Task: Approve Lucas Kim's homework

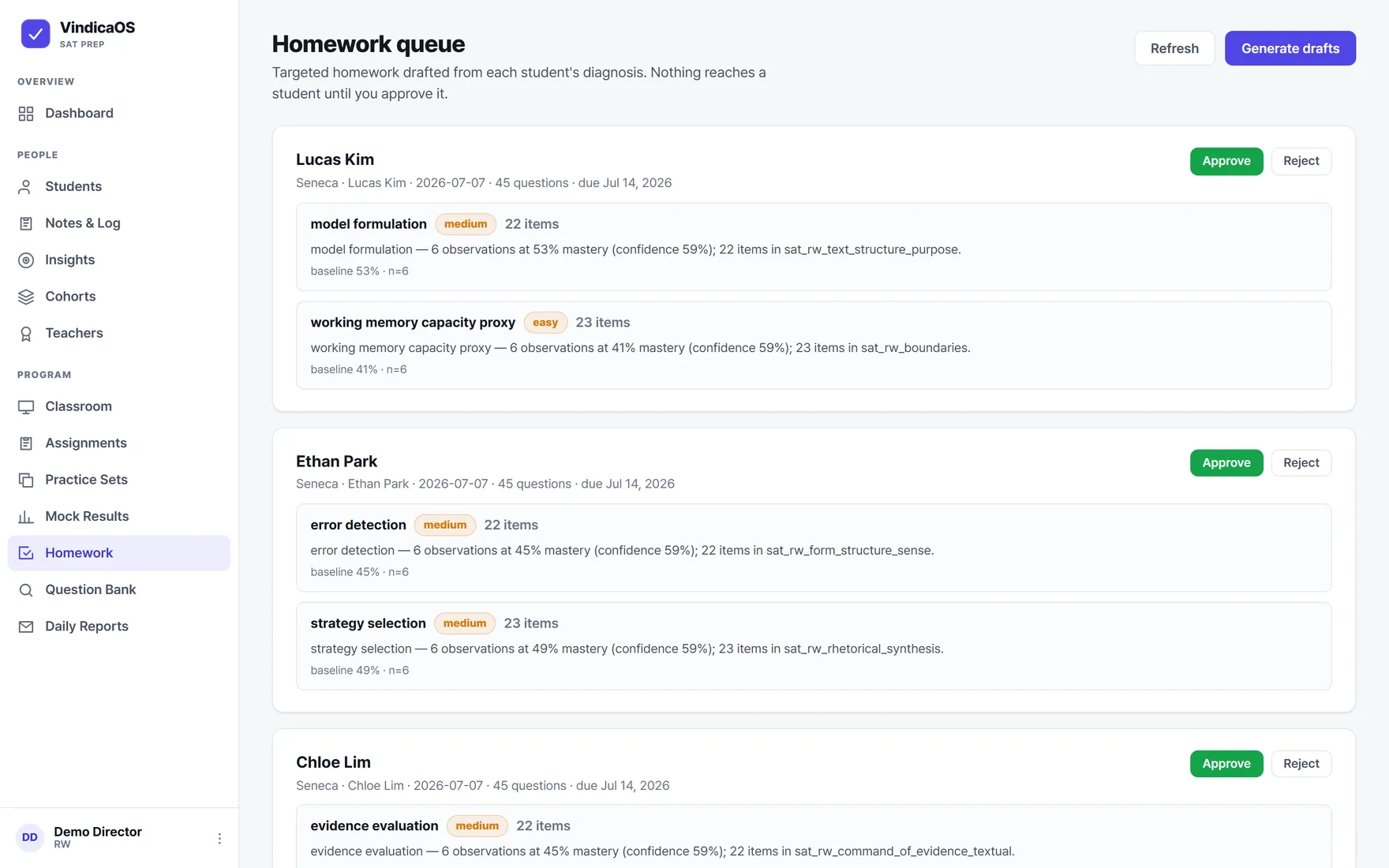Action: tap(1226, 161)
